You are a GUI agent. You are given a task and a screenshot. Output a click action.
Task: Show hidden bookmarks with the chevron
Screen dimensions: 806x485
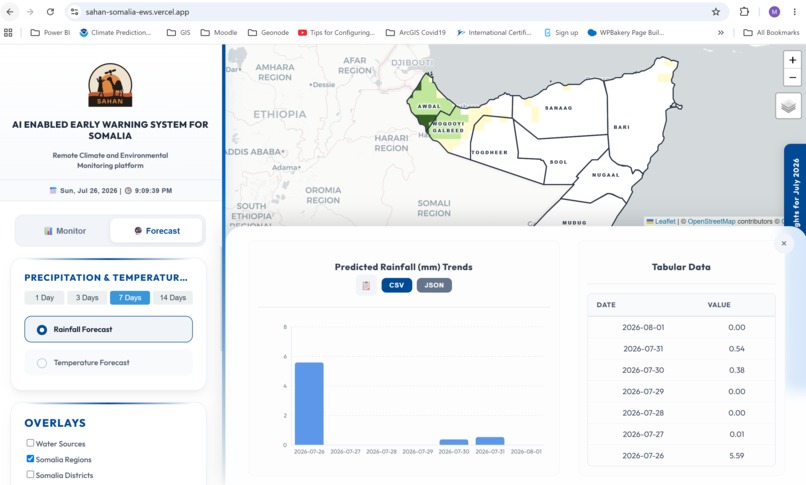pos(721,32)
